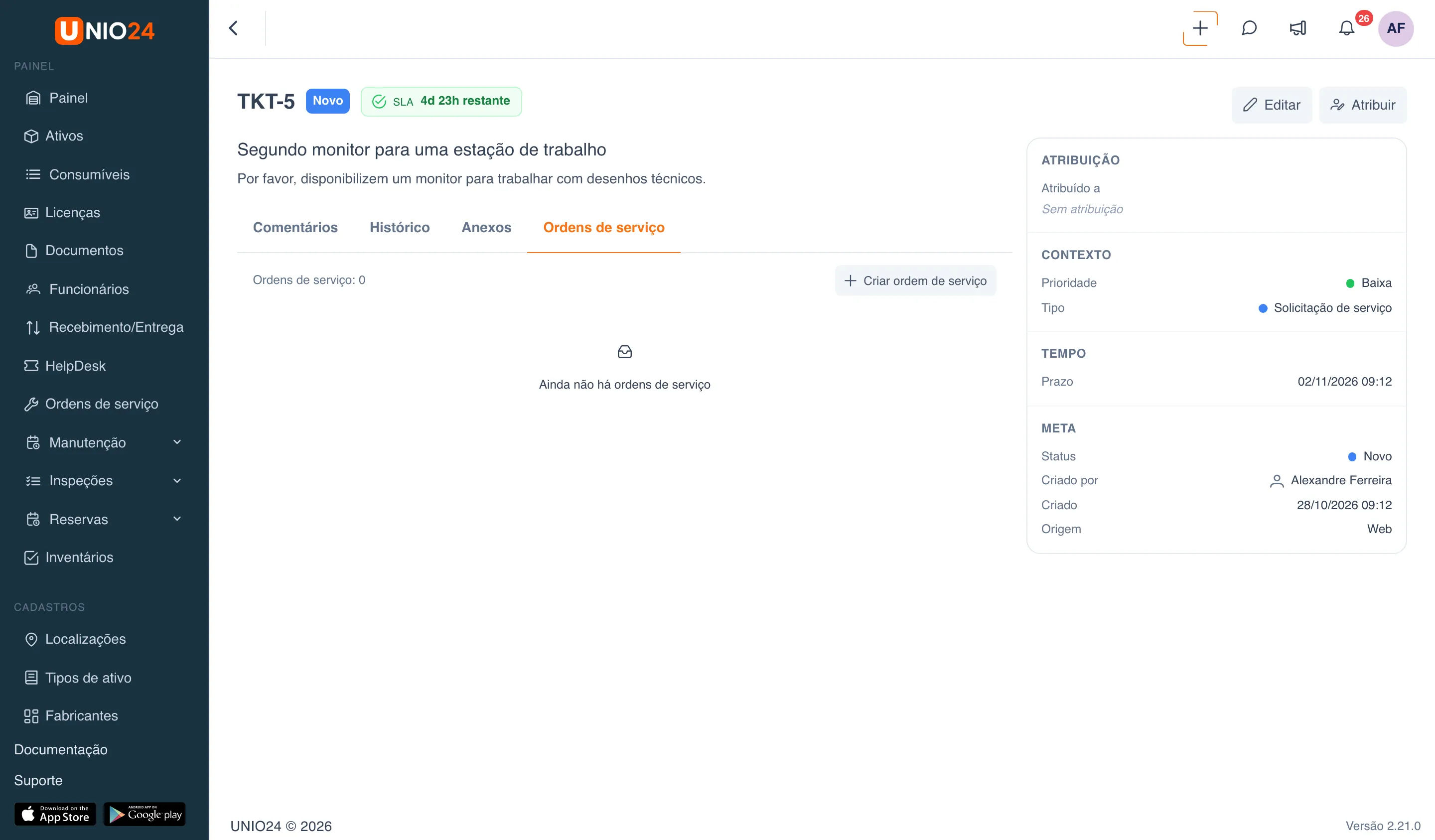
Task: Click the SLA 4d 23h restante badge
Action: (441, 101)
